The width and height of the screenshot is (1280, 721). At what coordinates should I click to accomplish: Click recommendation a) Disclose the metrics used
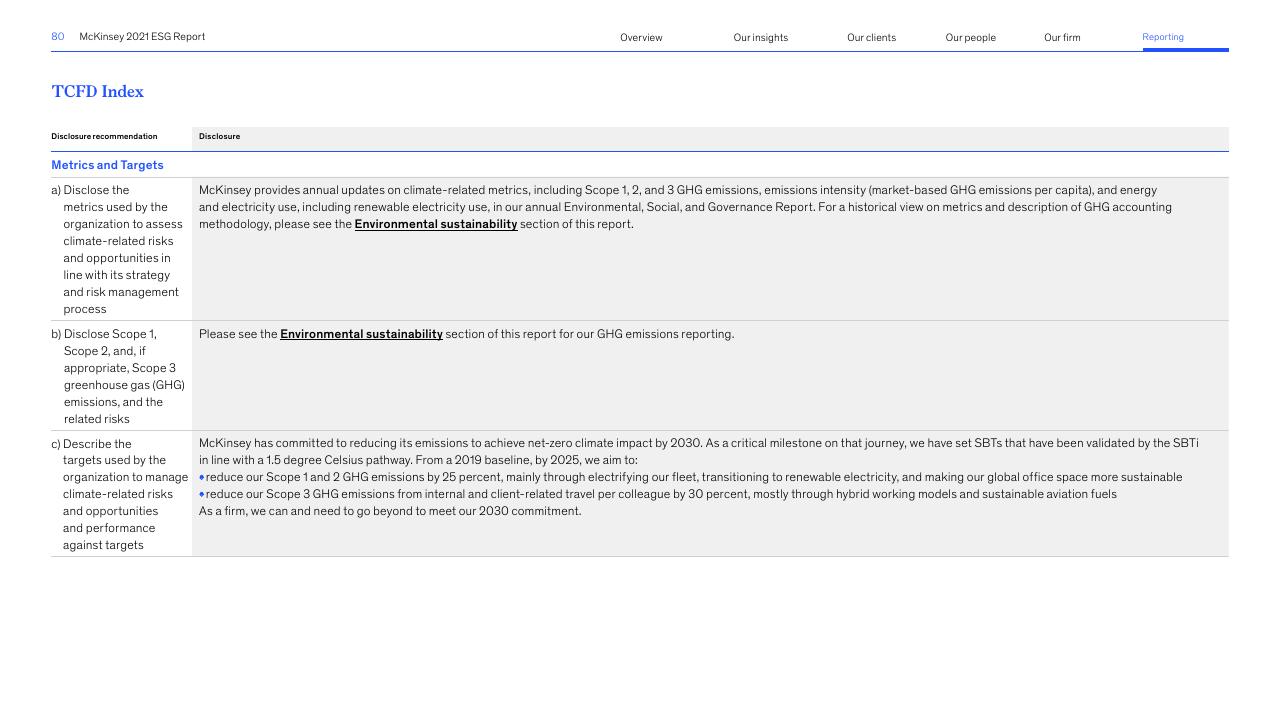click(118, 249)
